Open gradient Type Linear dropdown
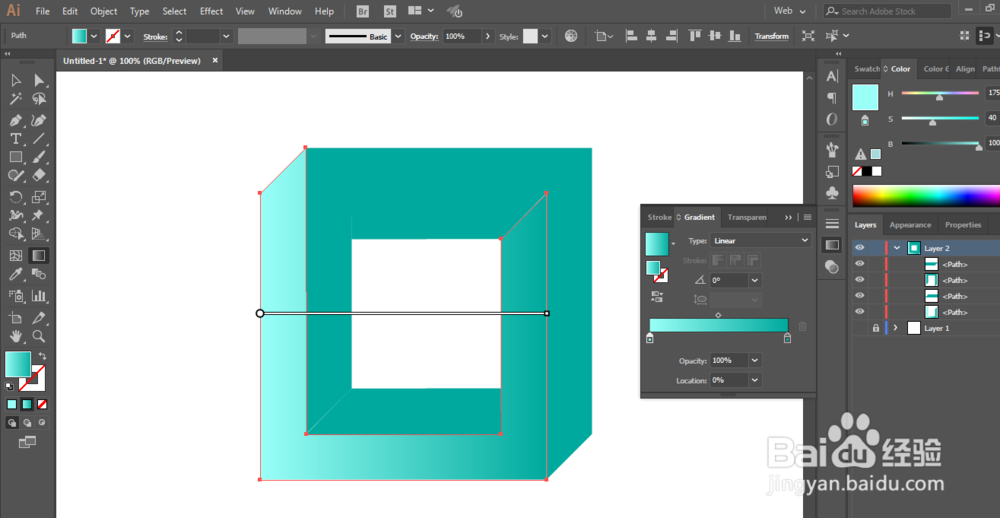Image resolution: width=1000 pixels, height=518 pixels. pyautogui.click(x=760, y=240)
